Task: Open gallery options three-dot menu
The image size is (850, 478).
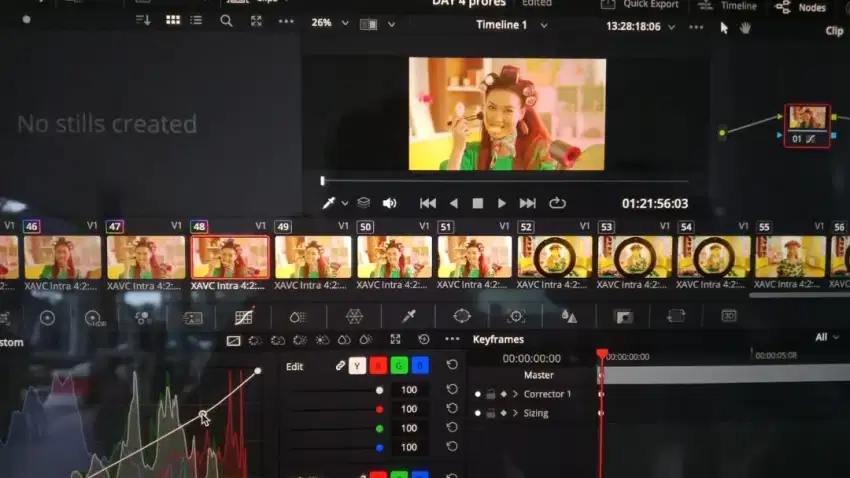Action: coord(286,22)
